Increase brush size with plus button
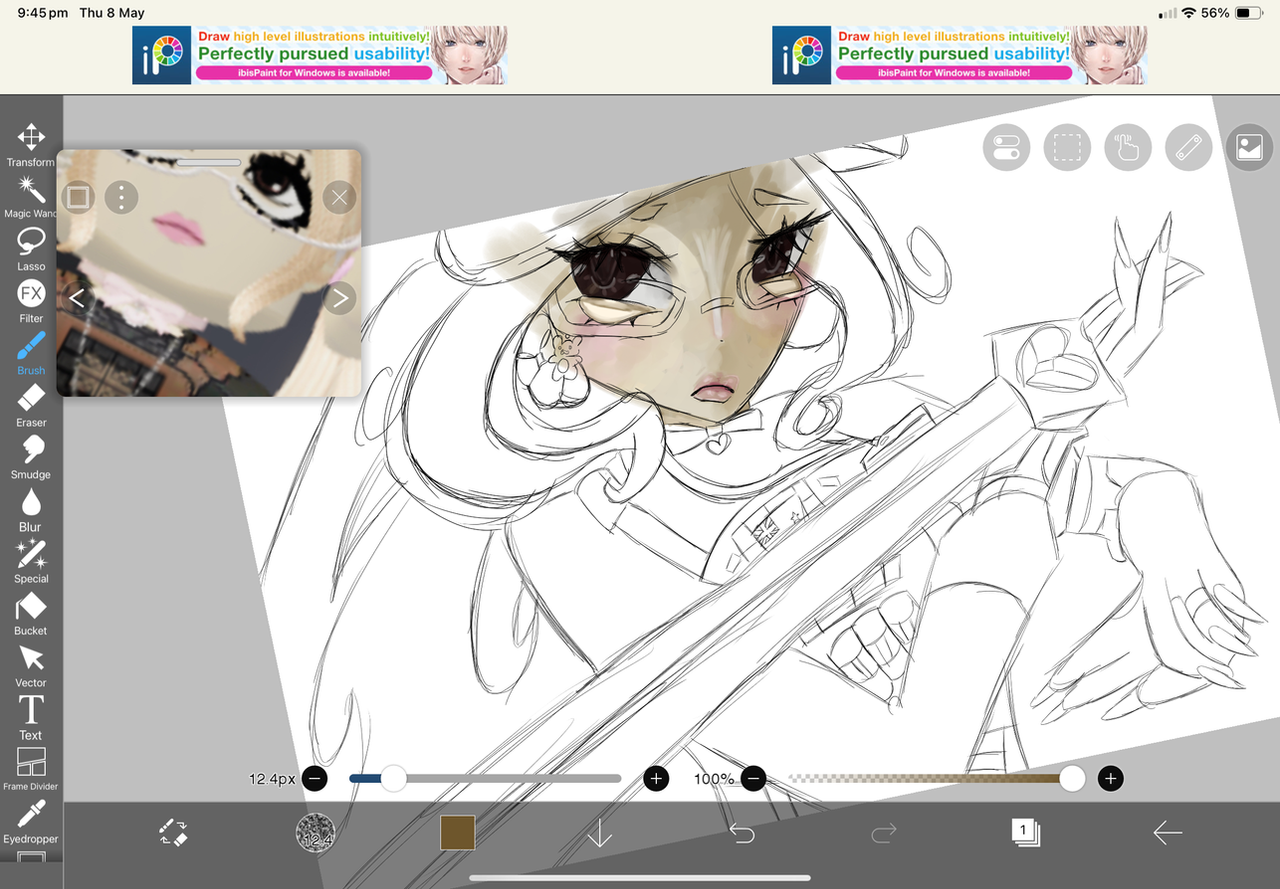The width and height of the screenshot is (1280, 889). coord(656,778)
